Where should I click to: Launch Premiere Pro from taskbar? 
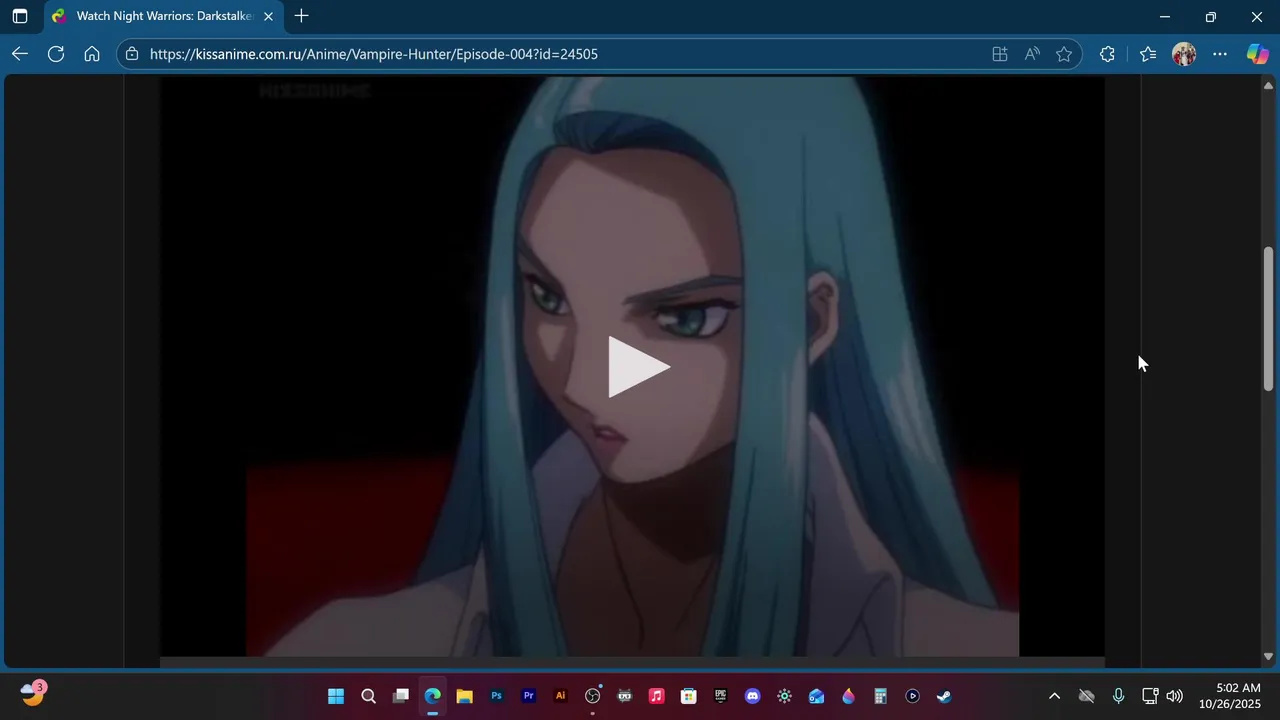tap(528, 696)
